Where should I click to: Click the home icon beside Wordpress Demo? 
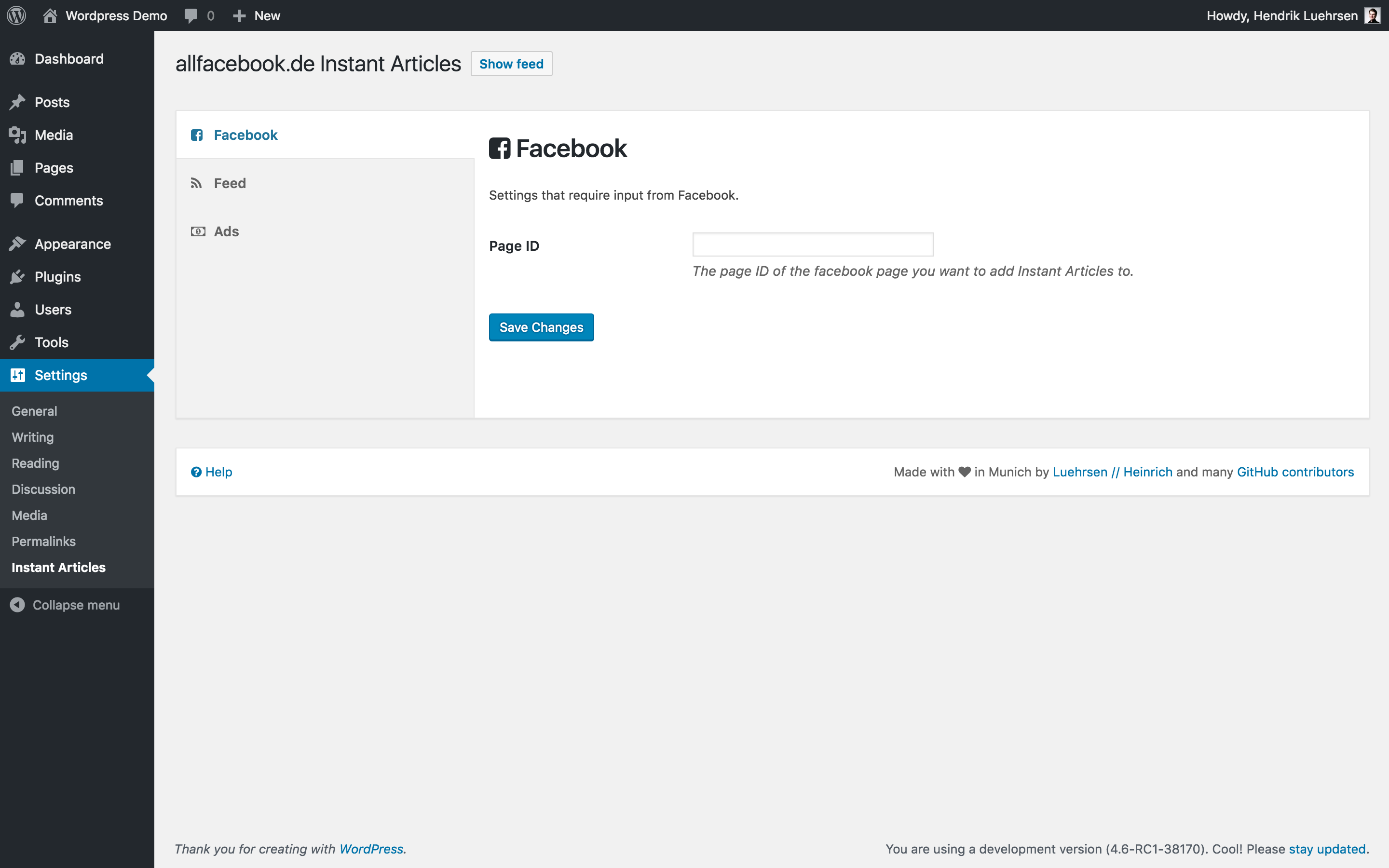point(50,15)
